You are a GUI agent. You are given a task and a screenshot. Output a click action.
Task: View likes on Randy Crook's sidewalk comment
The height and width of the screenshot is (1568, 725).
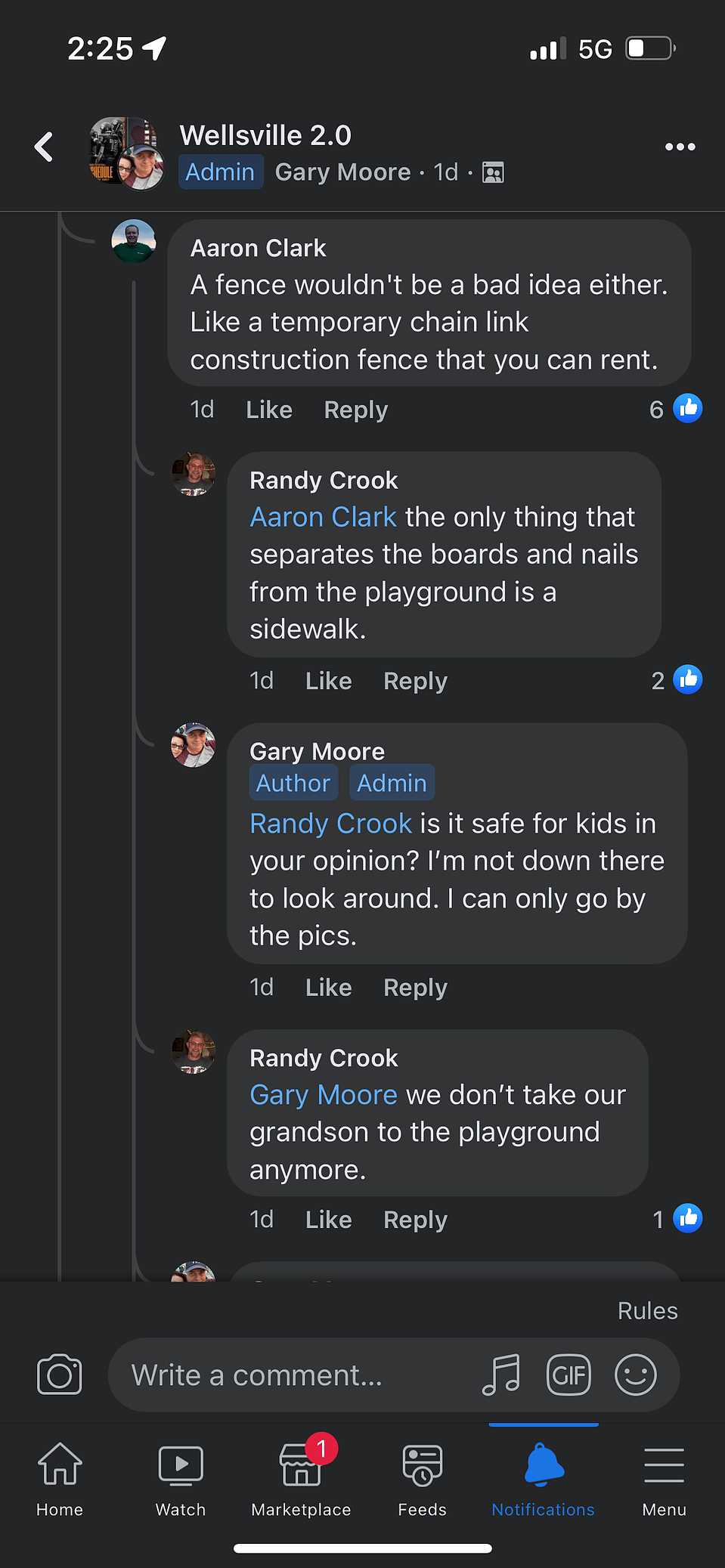pyautogui.click(x=677, y=680)
